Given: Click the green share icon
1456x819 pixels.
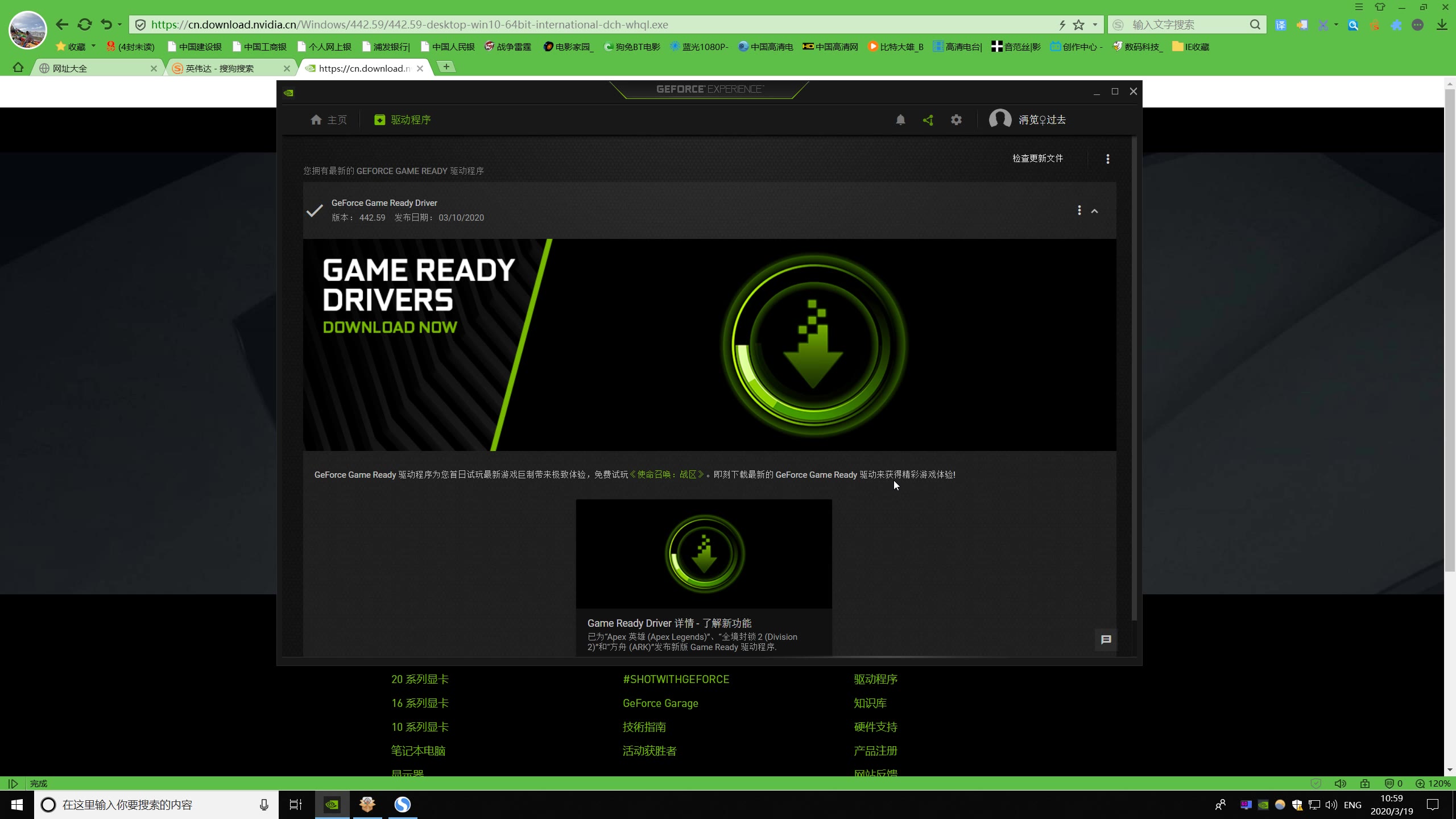Looking at the screenshot, I should click(x=928, y=120).
